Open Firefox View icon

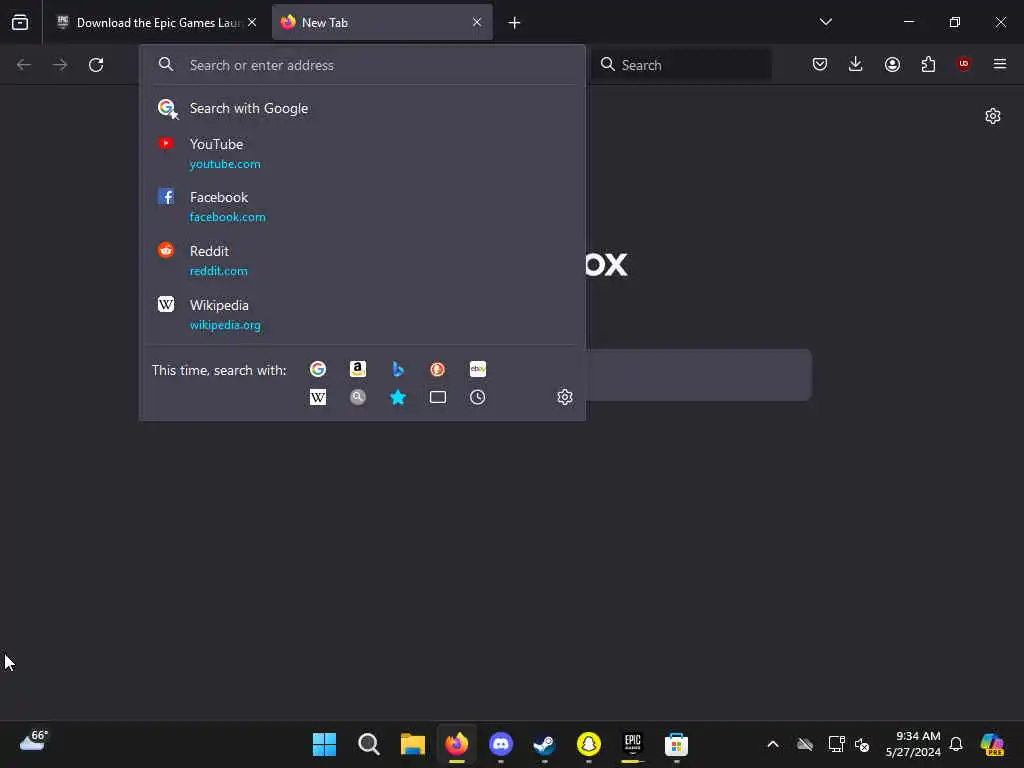pos(20,22)
